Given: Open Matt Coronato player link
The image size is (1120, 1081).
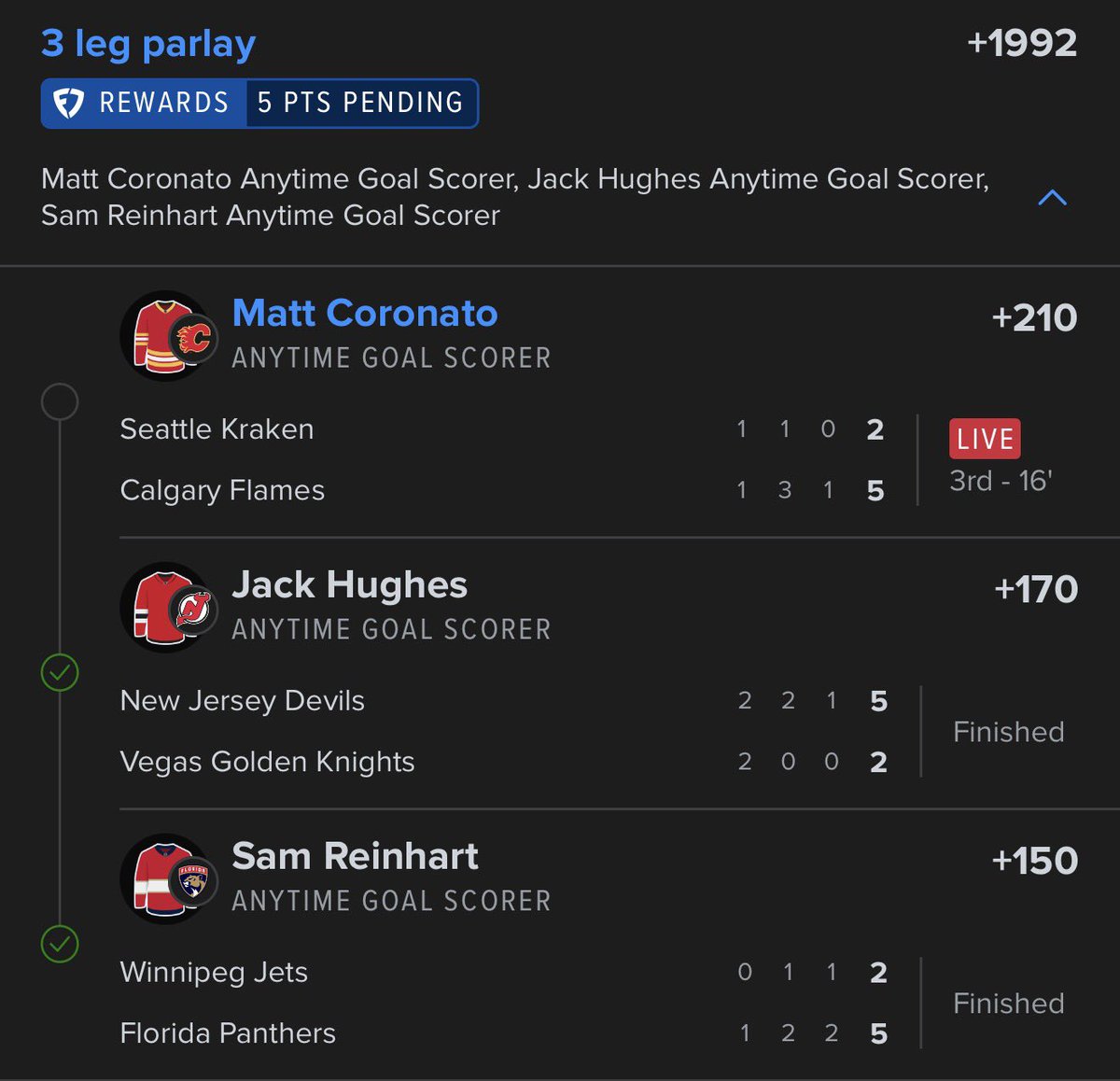Looking at the screenshot, I should click(365, 313).
